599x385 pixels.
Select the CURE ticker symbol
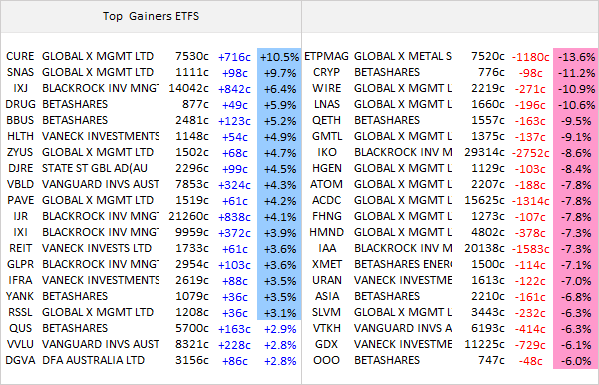pyautogui.click(x=20, y=57)
